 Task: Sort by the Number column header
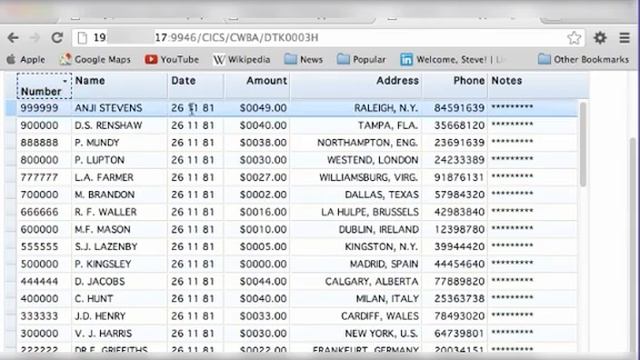[x=44, y=86]
